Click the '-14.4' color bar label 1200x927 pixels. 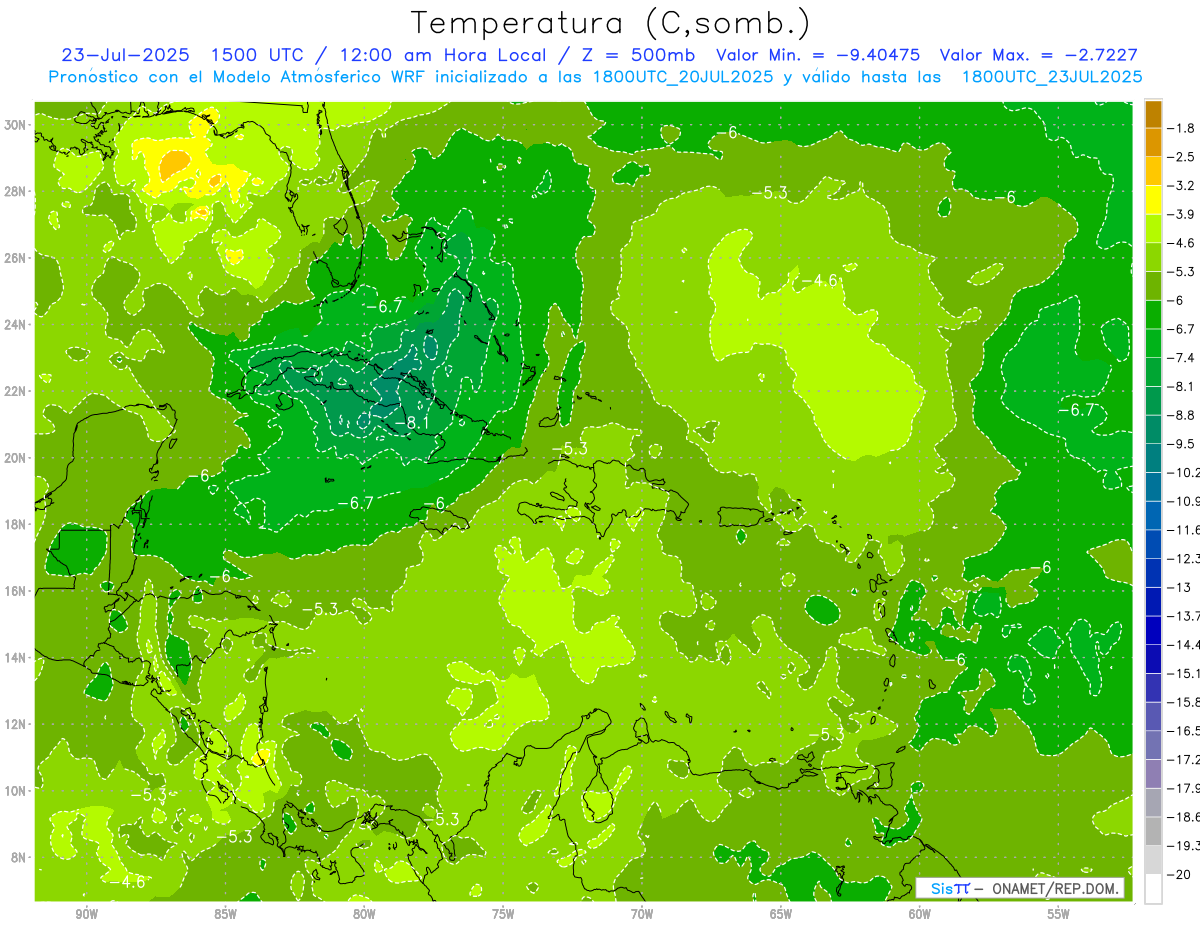point(1185,645)
